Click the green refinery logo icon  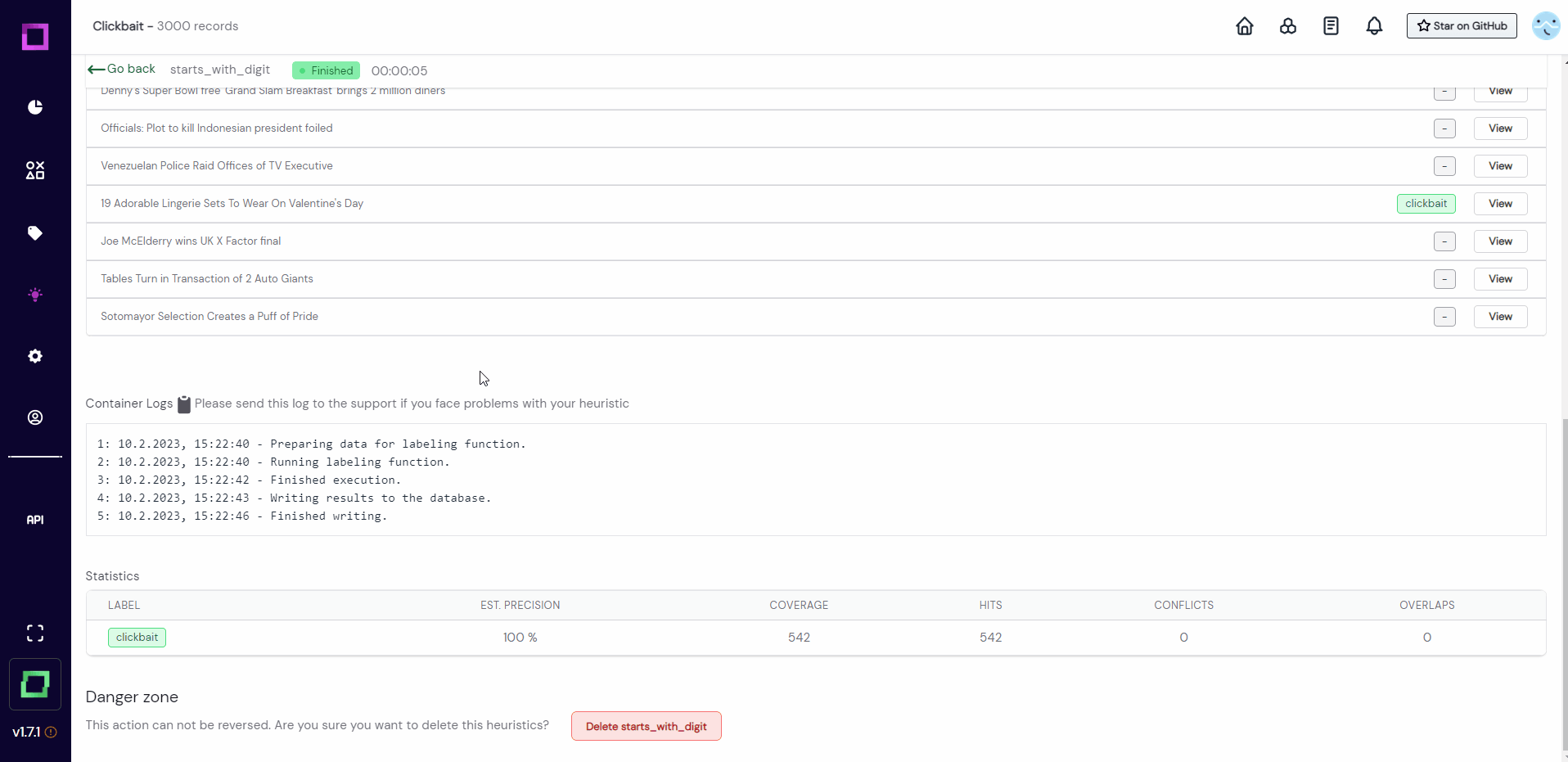[35, 684]
